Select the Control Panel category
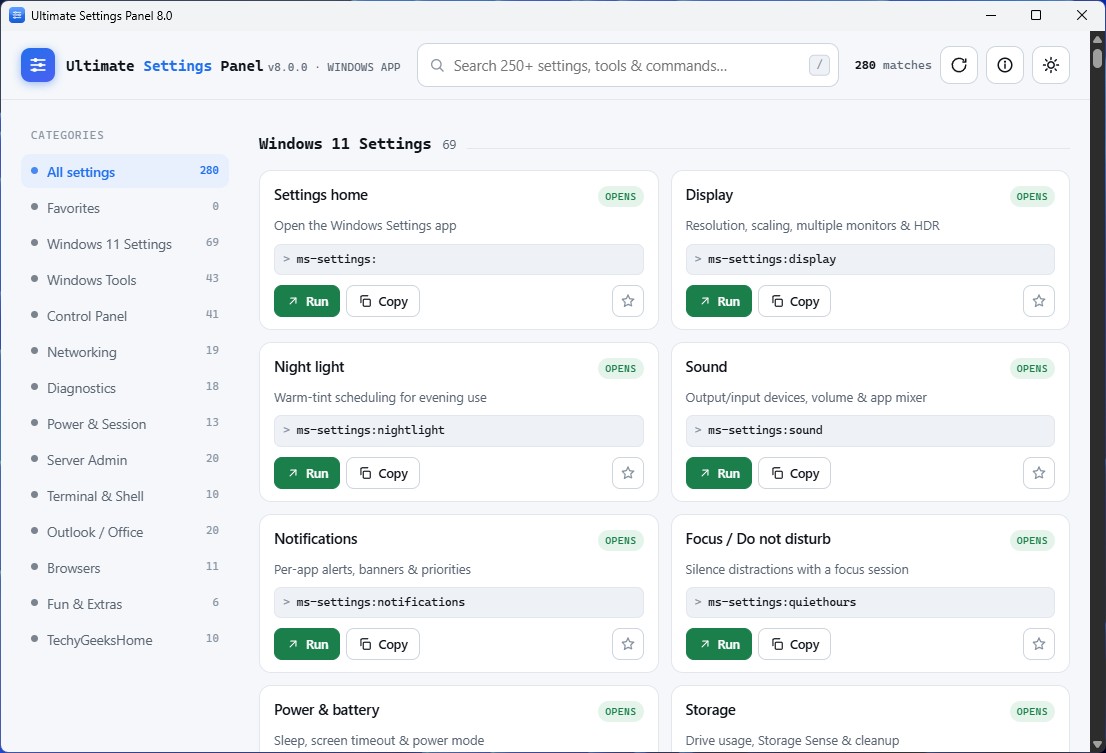This screenshot has height=753, width=1106. [125, 315]
